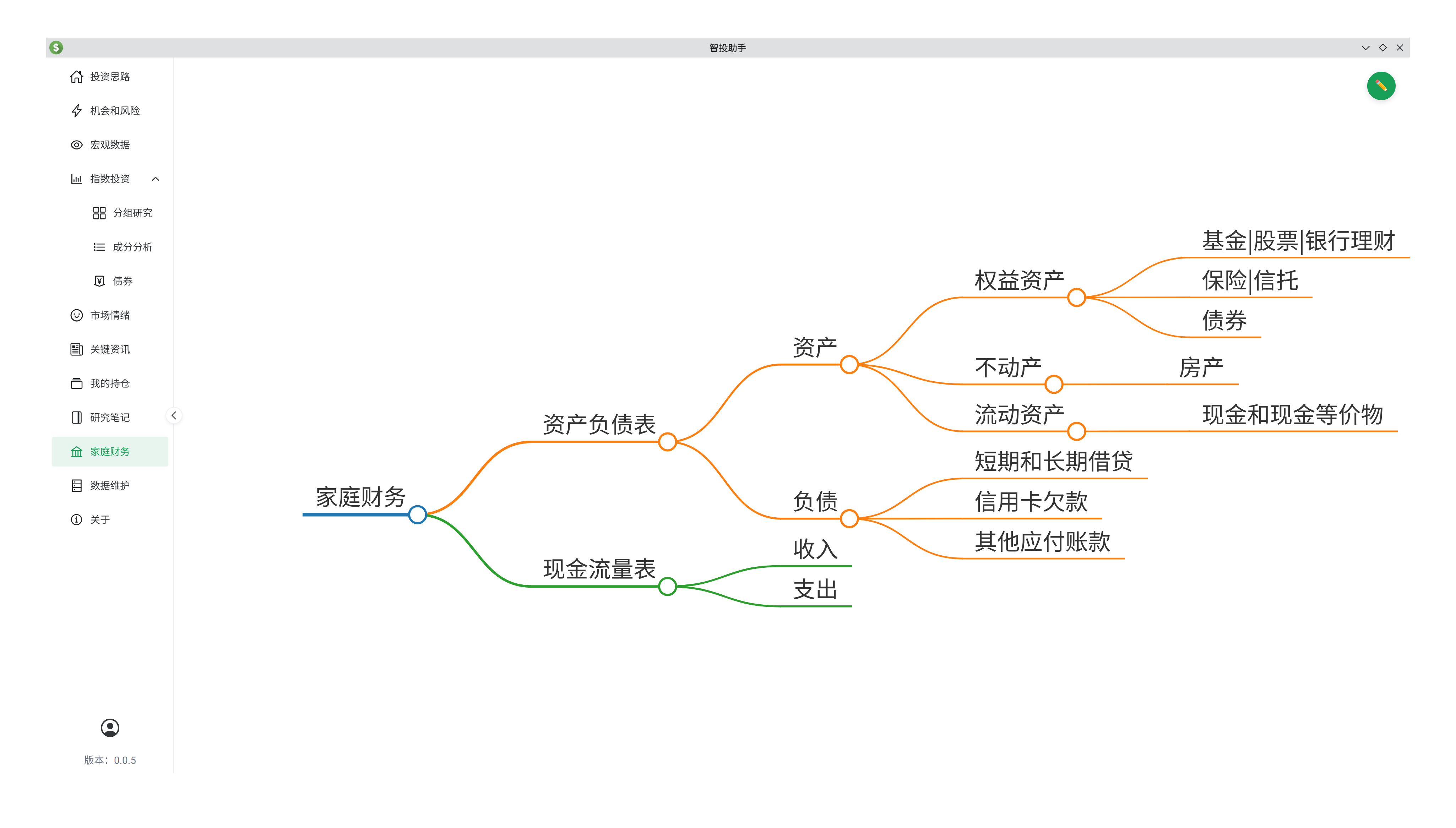Click the newspaper icon for 关键资讯
1456x828 pixels.
(77, 349)
